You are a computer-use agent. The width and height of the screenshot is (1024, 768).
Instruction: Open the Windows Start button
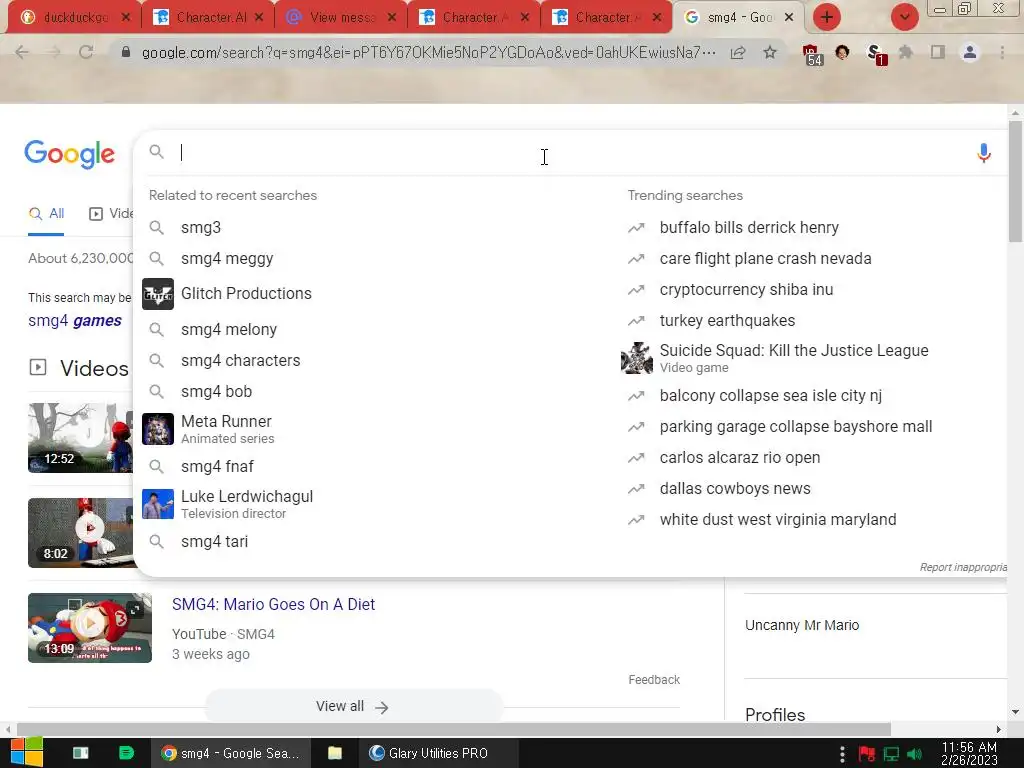point(26,753)
